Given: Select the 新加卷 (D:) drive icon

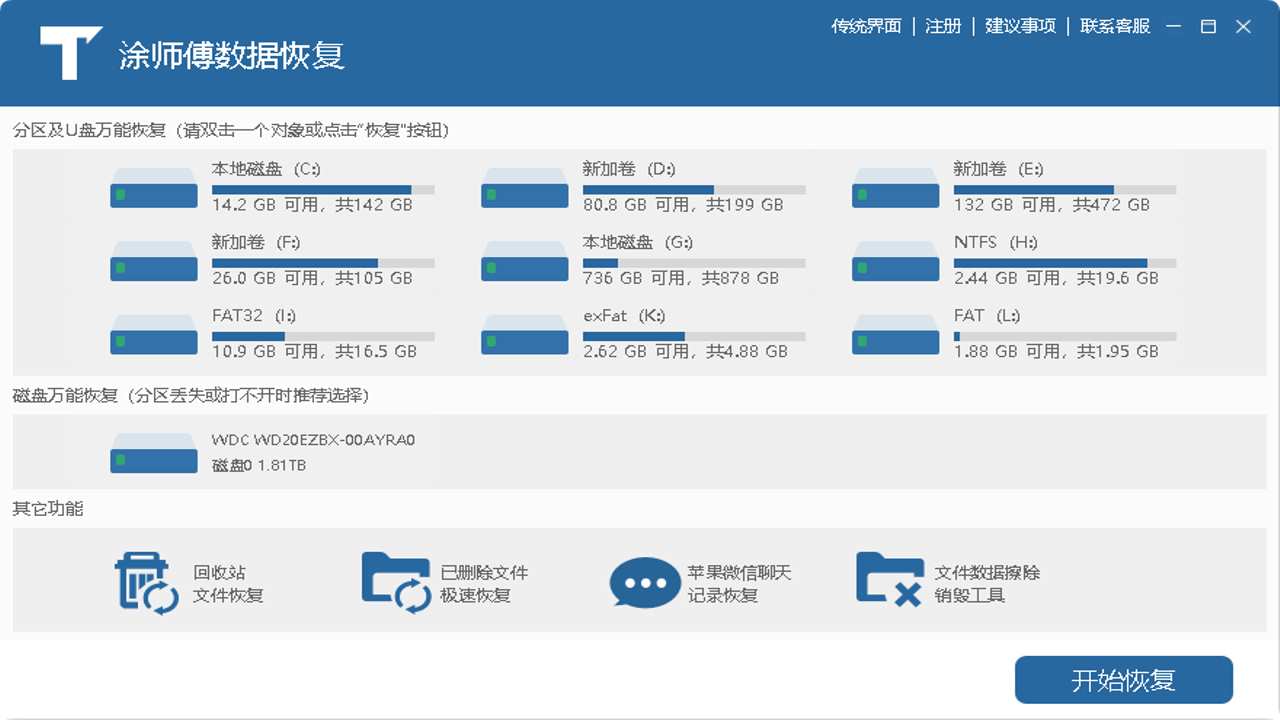Looking at the screenshot, I should click(x=524, y=189).
